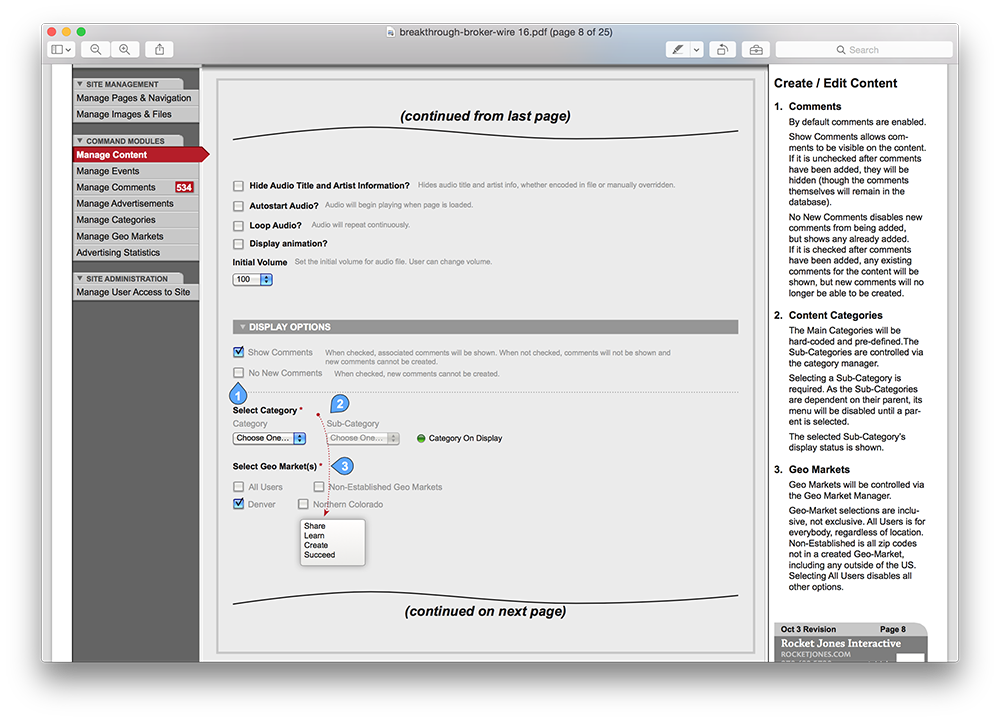Click the blue annotation marker 3

pyautogui.click(x=345, y=466)
